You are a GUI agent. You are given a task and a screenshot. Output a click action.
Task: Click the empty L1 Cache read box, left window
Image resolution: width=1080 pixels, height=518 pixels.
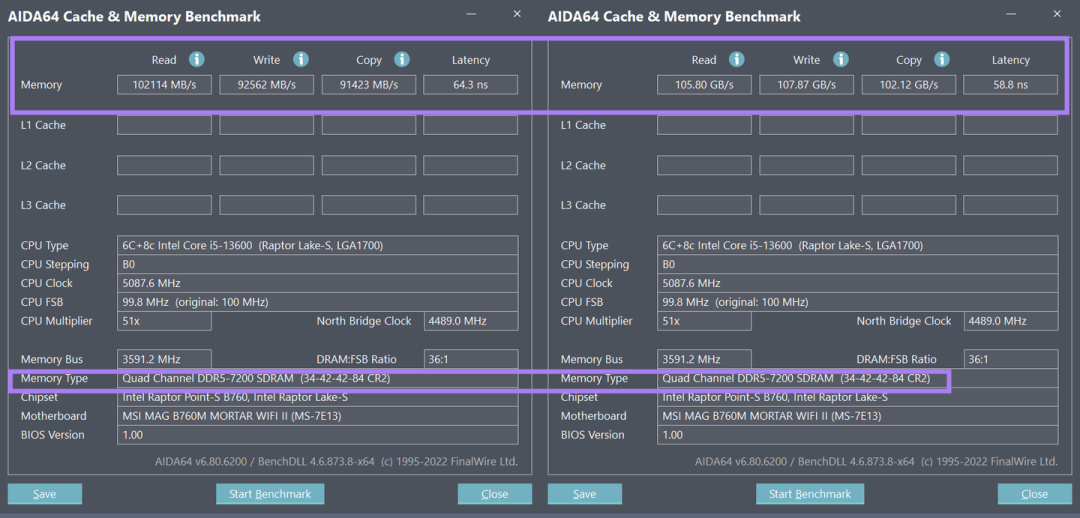click(x=164, y=125)
